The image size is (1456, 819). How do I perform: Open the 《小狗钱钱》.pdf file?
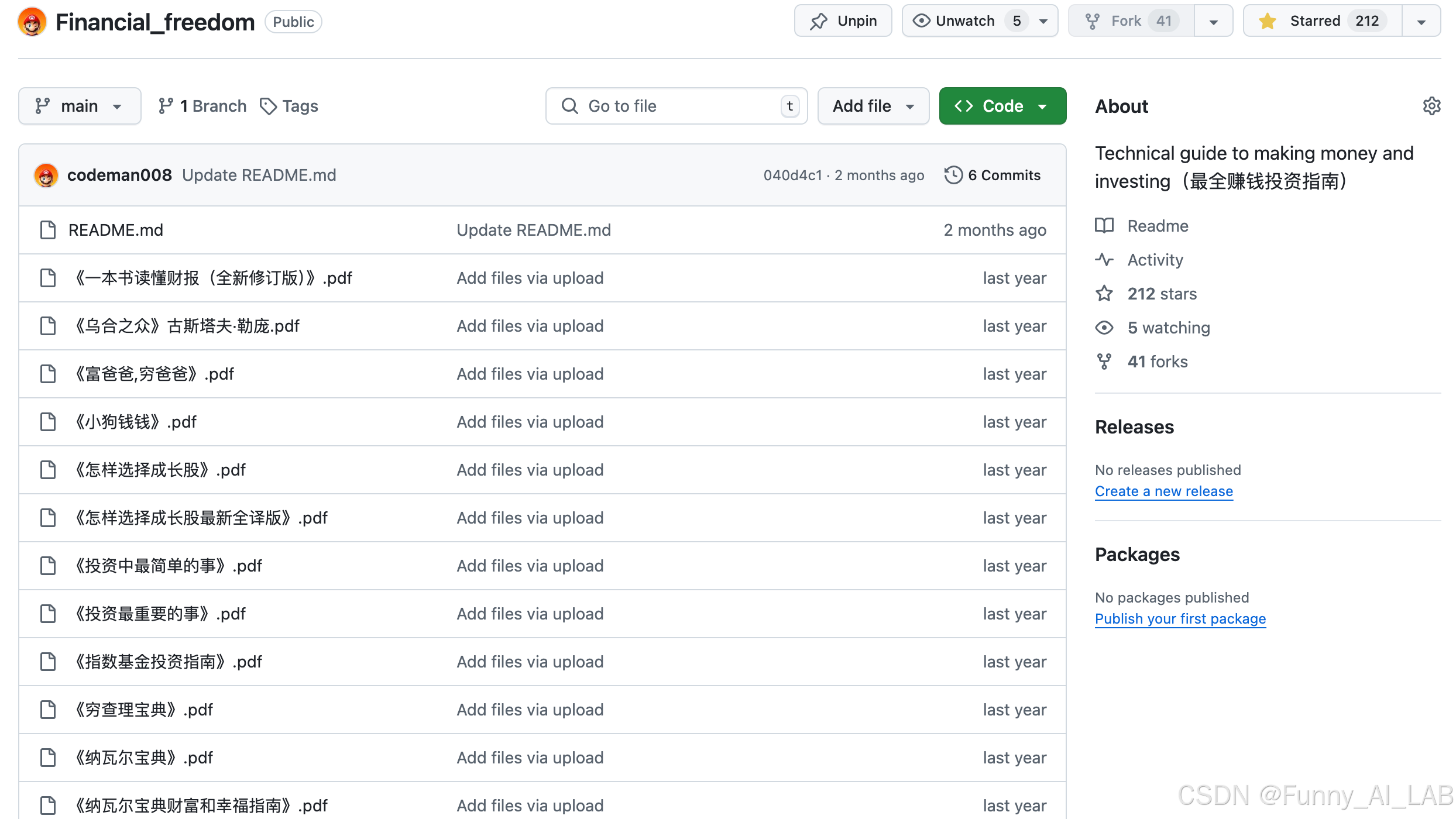coord(136,422)
